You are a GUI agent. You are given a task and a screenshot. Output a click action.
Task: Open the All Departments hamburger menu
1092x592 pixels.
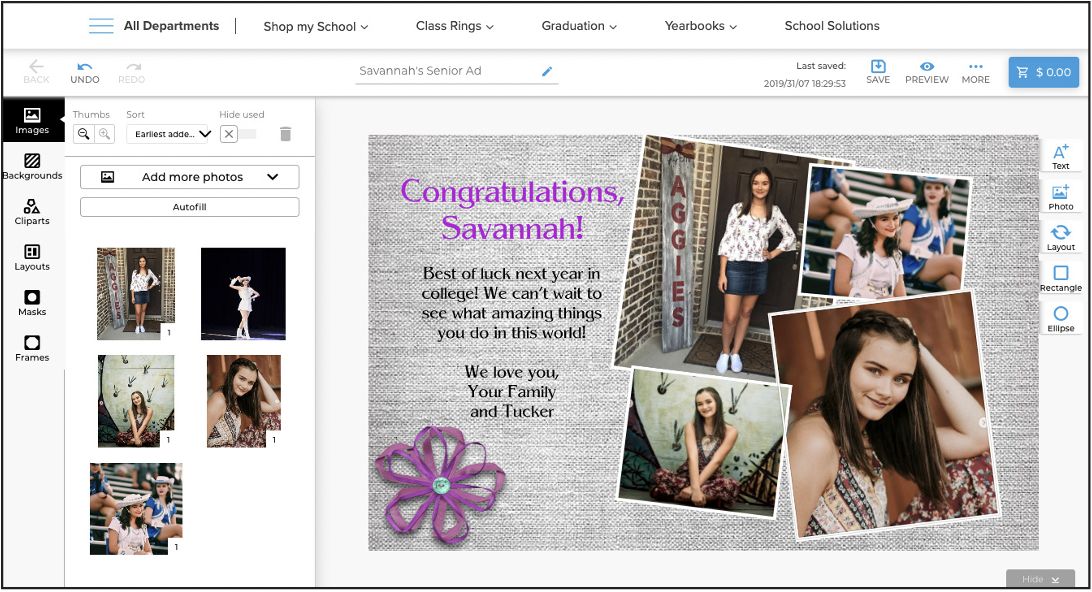coord(101,26)
